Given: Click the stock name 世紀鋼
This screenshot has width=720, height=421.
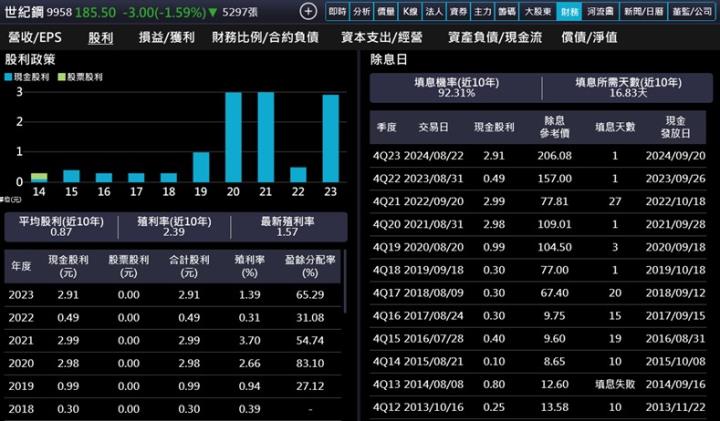Looking at the screenshot, I should click(x=24, y=12).
